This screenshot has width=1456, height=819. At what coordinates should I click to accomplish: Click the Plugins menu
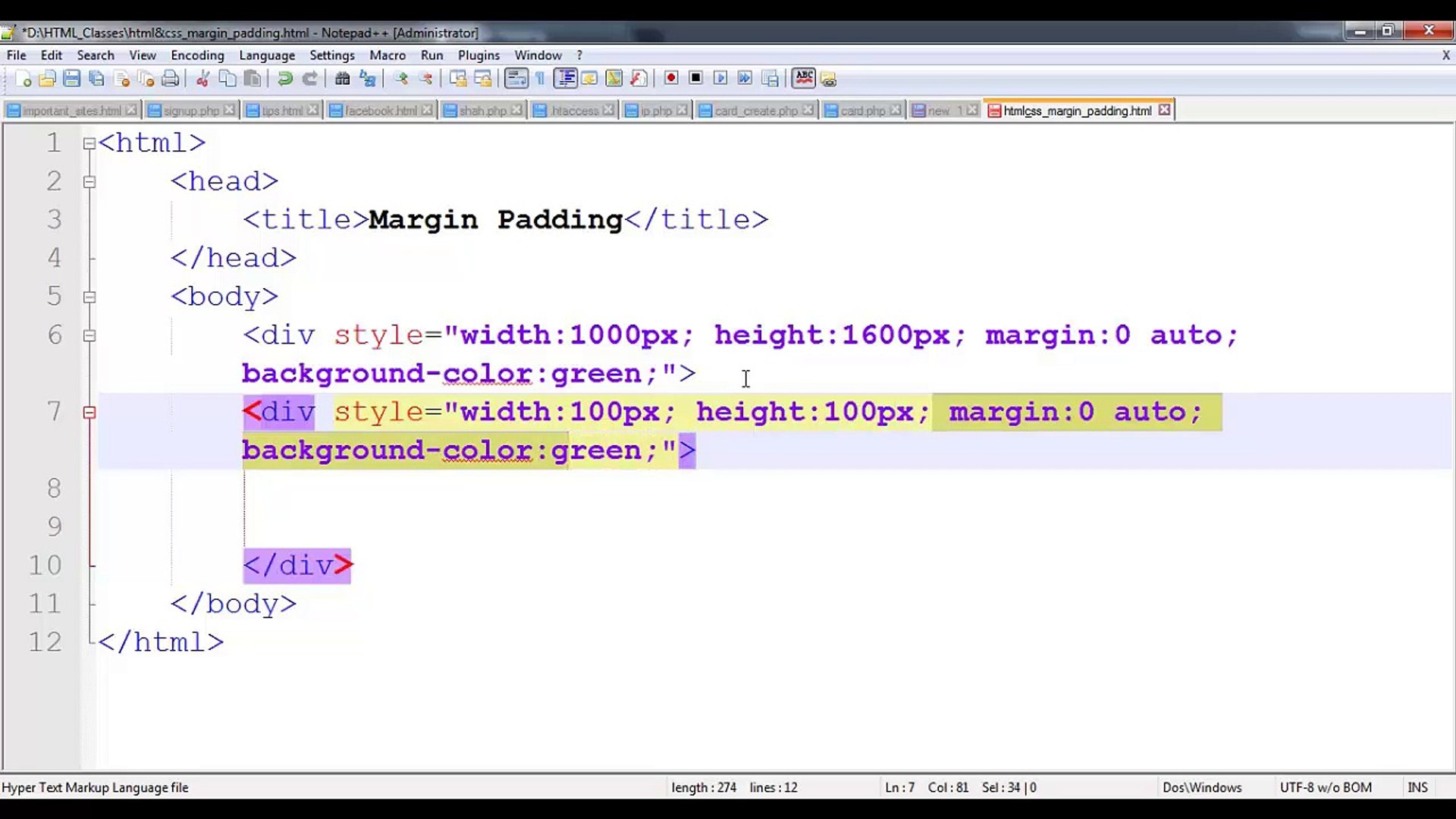pyautogui.click(x=478, y=55)
